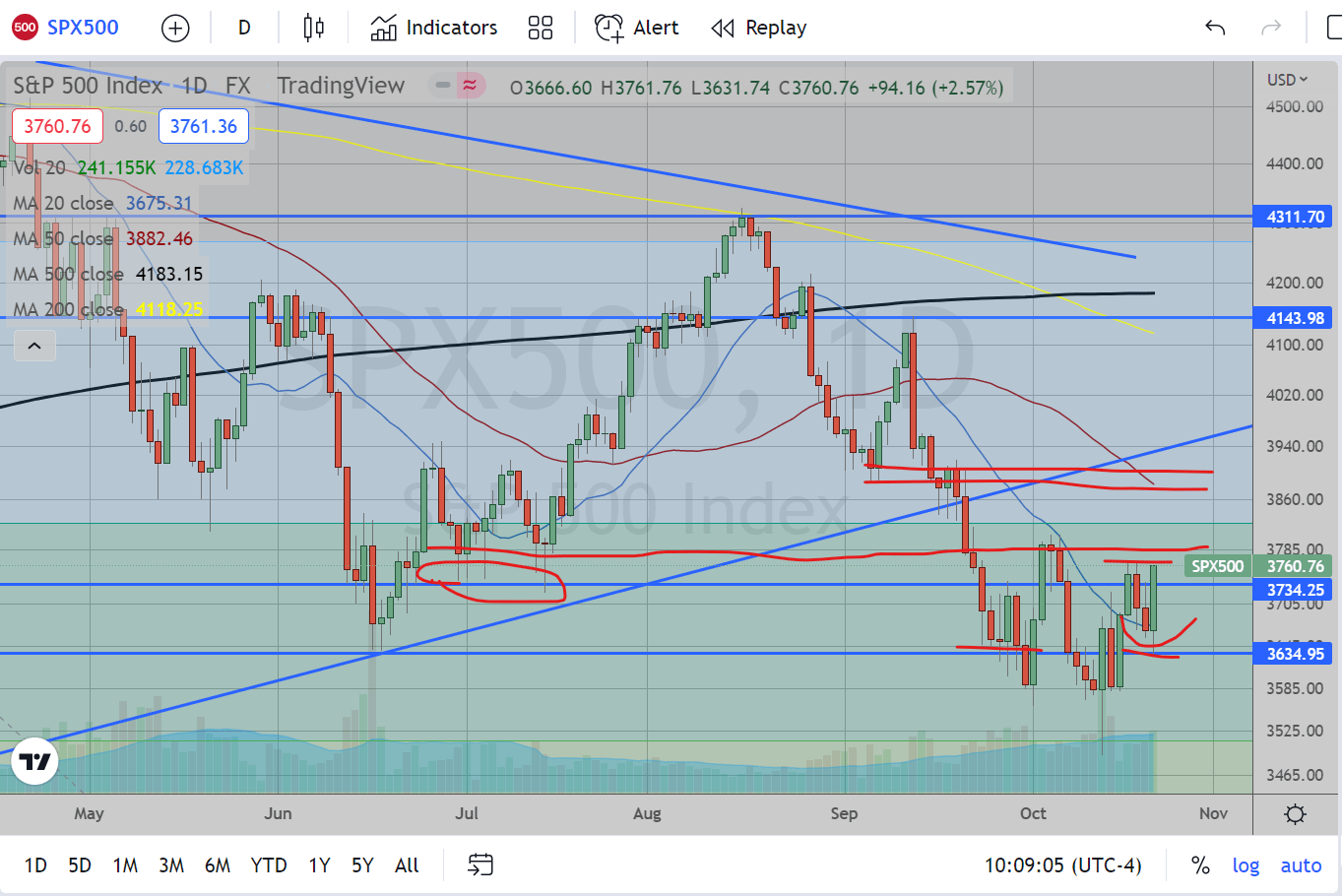Click the red 500 symbol logo
The width and height of the screenshot is (1342, 896).
coord(25,28)
